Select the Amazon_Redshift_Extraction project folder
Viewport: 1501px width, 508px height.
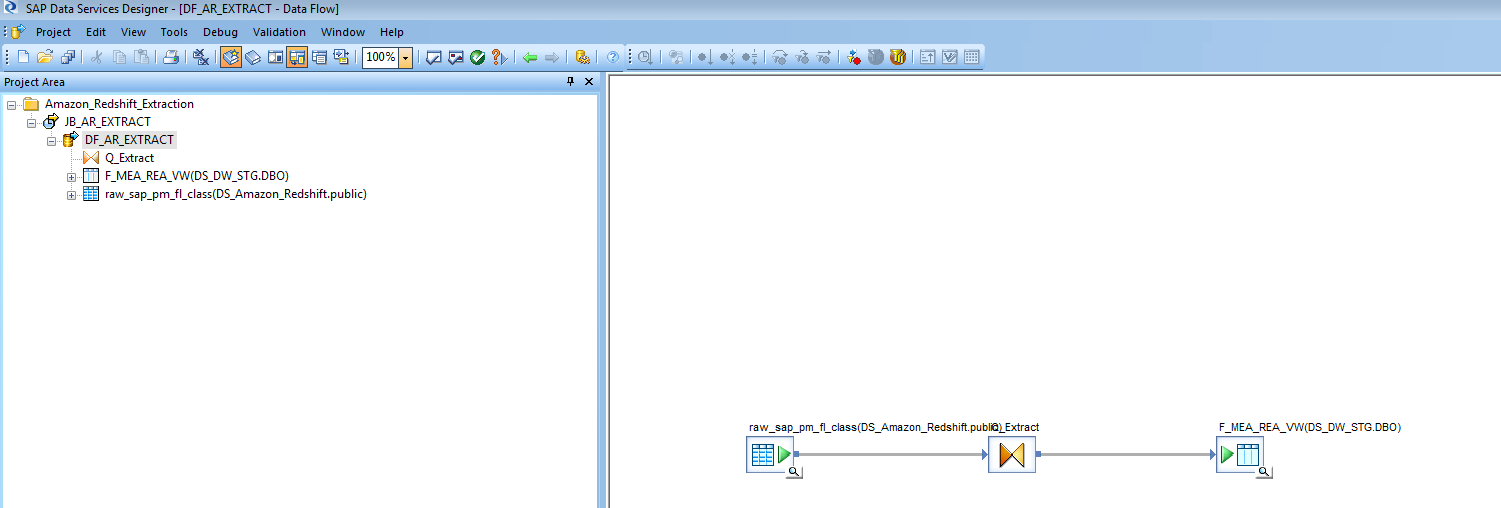119,104
